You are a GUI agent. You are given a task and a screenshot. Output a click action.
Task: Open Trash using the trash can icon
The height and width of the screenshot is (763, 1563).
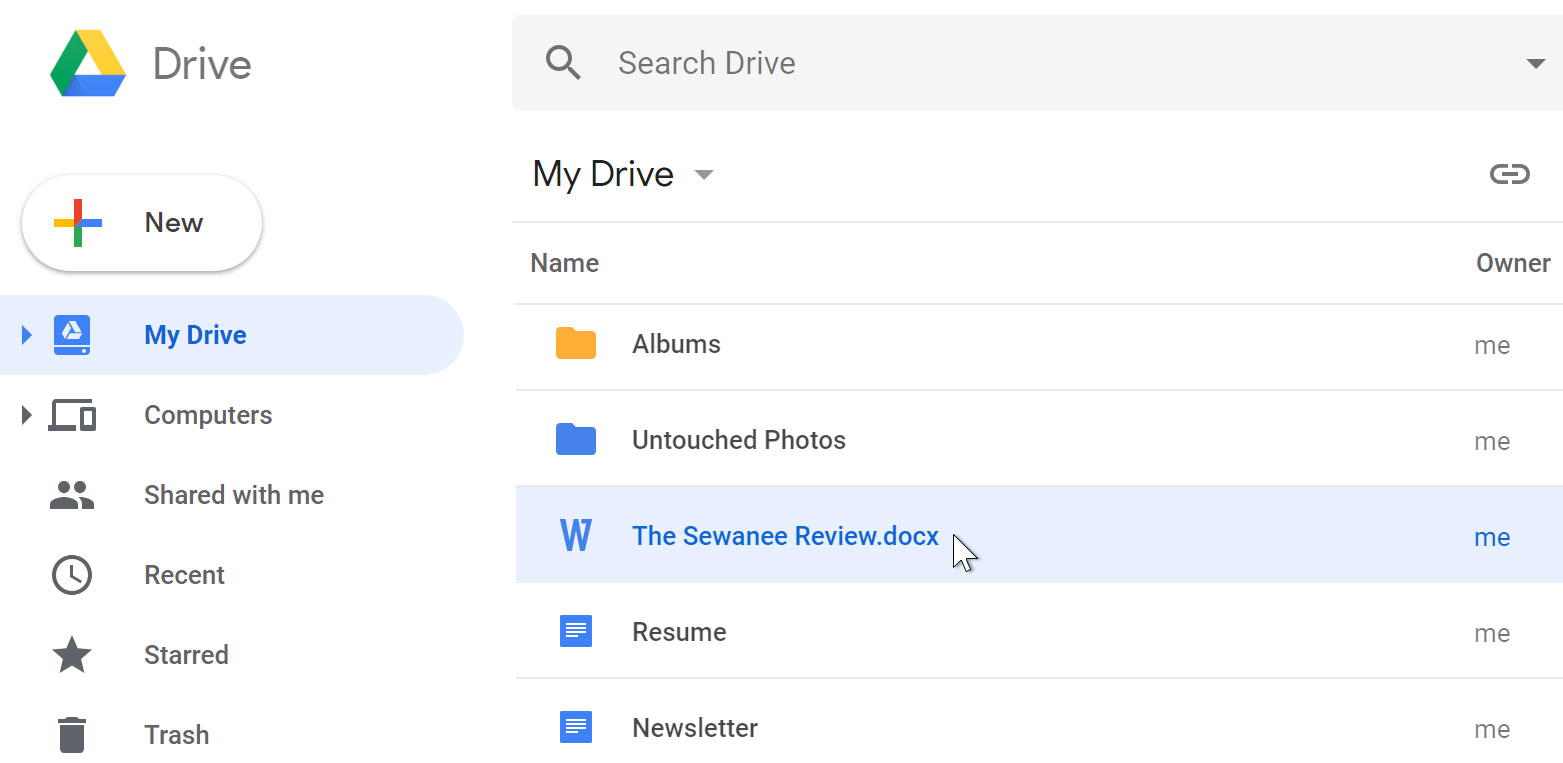[x=71, y=734]
